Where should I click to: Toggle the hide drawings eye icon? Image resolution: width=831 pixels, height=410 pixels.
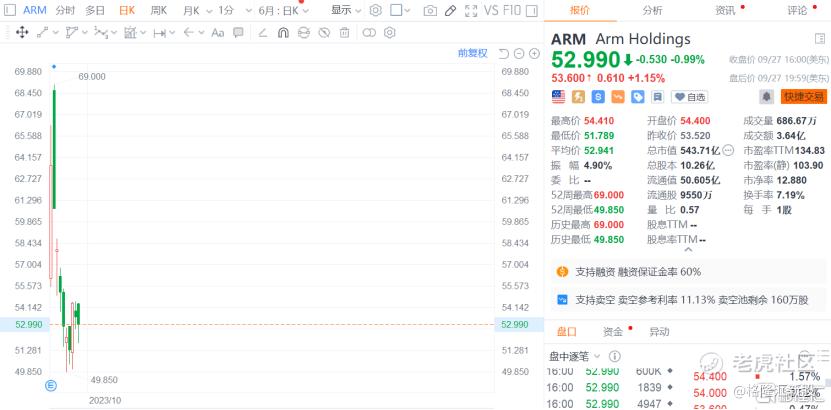click(x=324, y=33)
